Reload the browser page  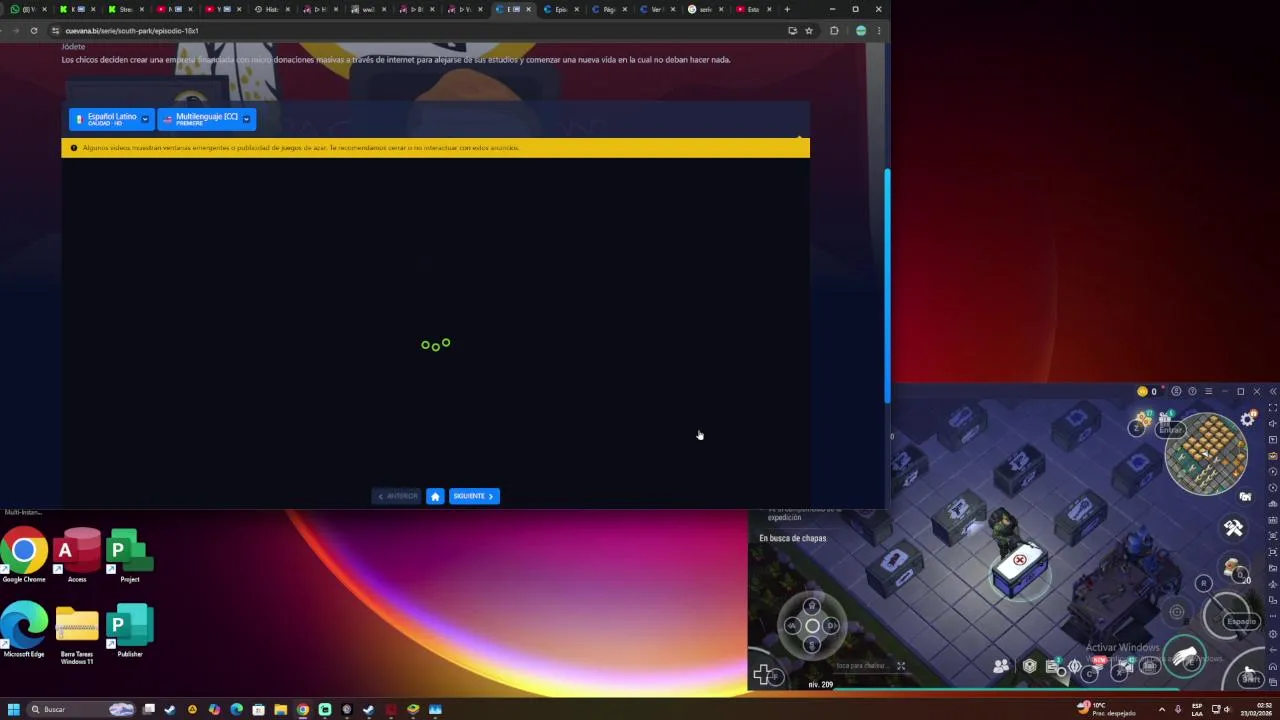[34, 31]
